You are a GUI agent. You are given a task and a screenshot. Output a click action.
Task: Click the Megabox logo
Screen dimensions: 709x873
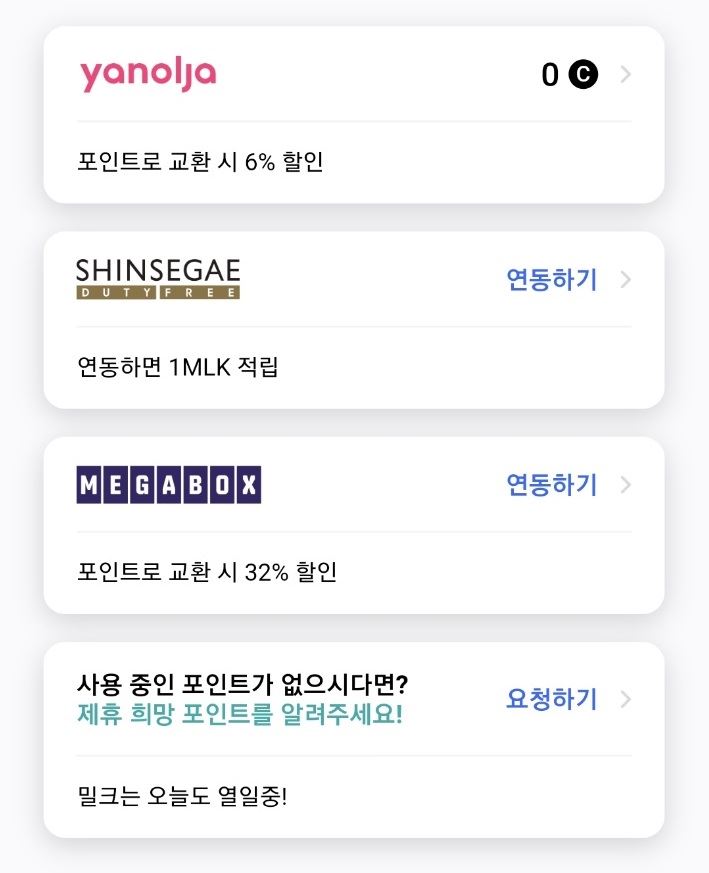(169, 485)
